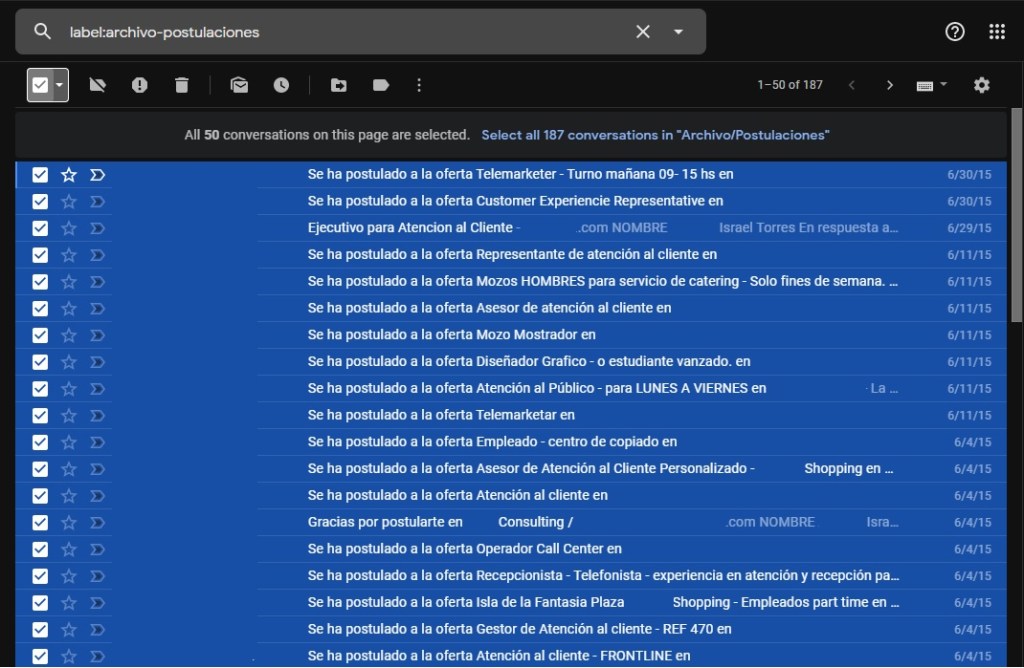Click the Report spam icon

click(140, 85)
